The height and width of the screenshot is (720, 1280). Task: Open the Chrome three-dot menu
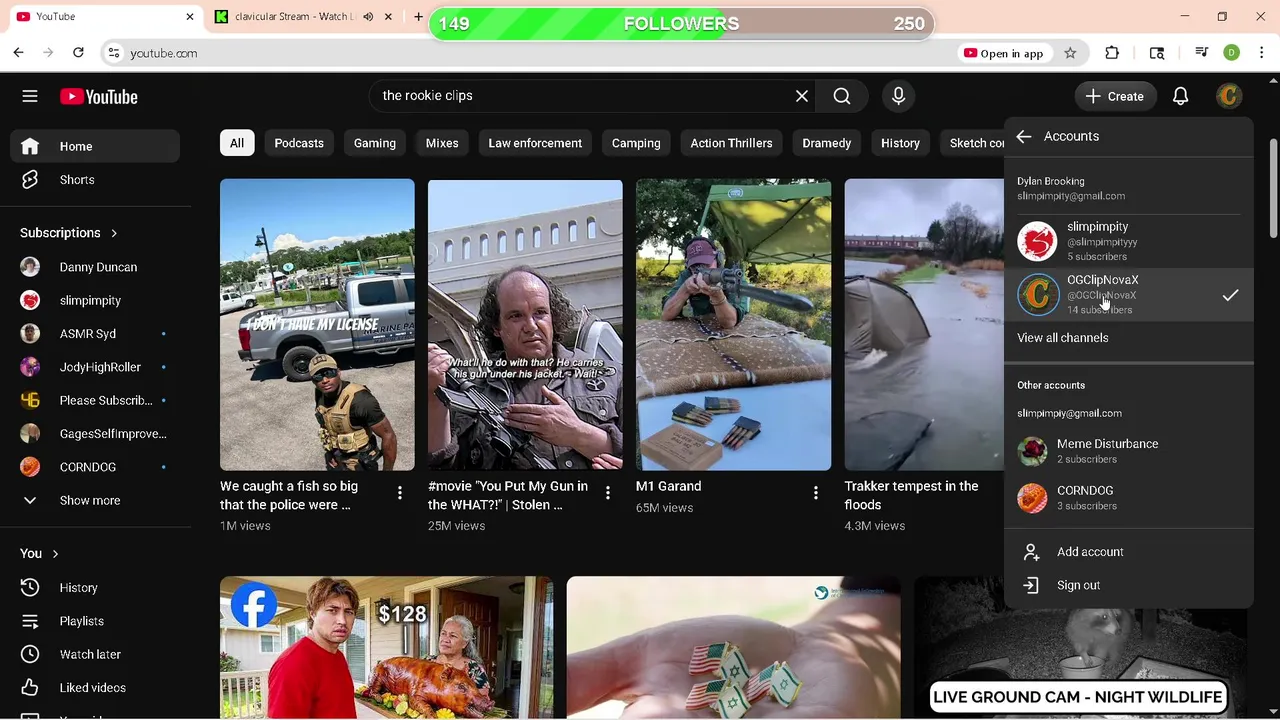(x=1261, y=53)
